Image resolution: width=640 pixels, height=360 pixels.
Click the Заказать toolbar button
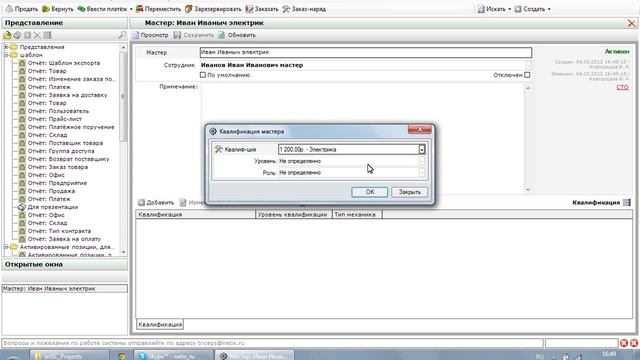(262, 9)
